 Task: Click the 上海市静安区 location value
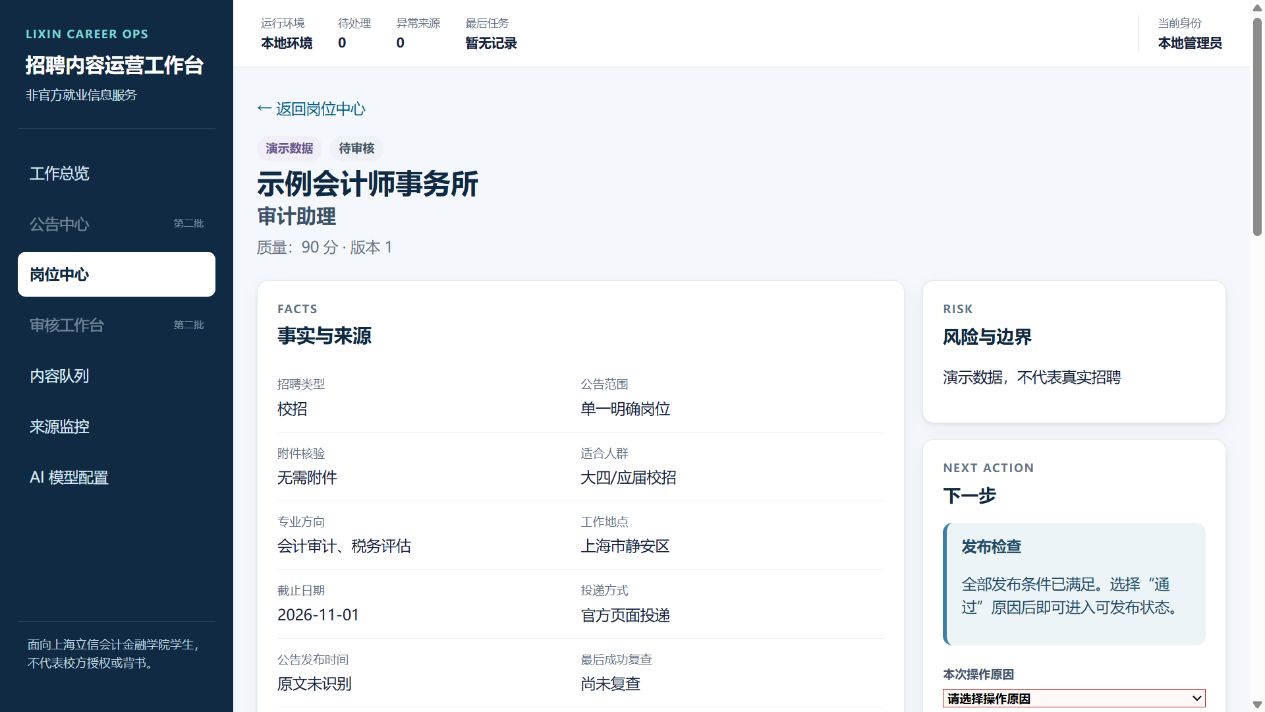coord(626,546)
